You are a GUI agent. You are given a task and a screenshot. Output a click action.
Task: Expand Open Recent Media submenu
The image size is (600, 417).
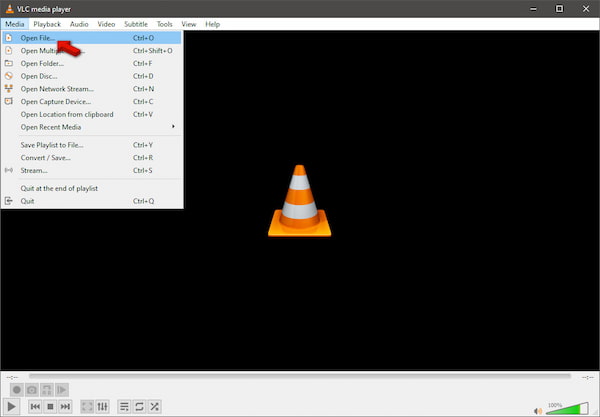[92, 127]
